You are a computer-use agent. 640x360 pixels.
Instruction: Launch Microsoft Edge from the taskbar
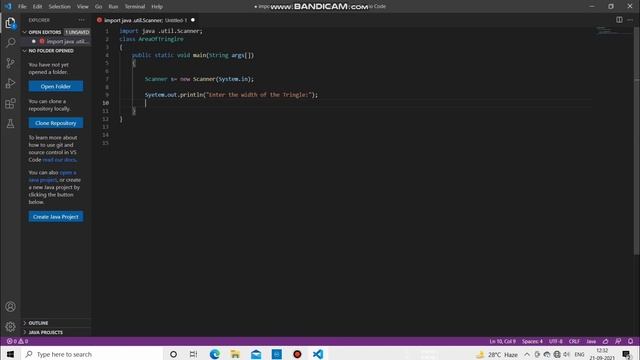(215, 354)
